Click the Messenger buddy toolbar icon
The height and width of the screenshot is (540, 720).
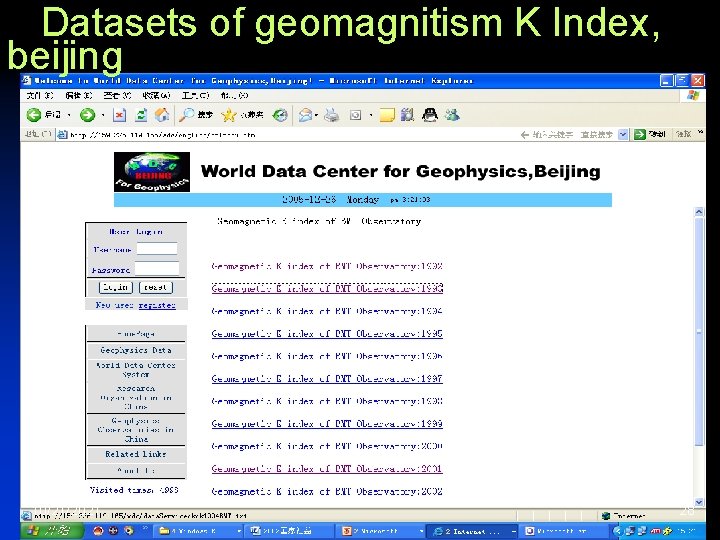pos(452,115)
